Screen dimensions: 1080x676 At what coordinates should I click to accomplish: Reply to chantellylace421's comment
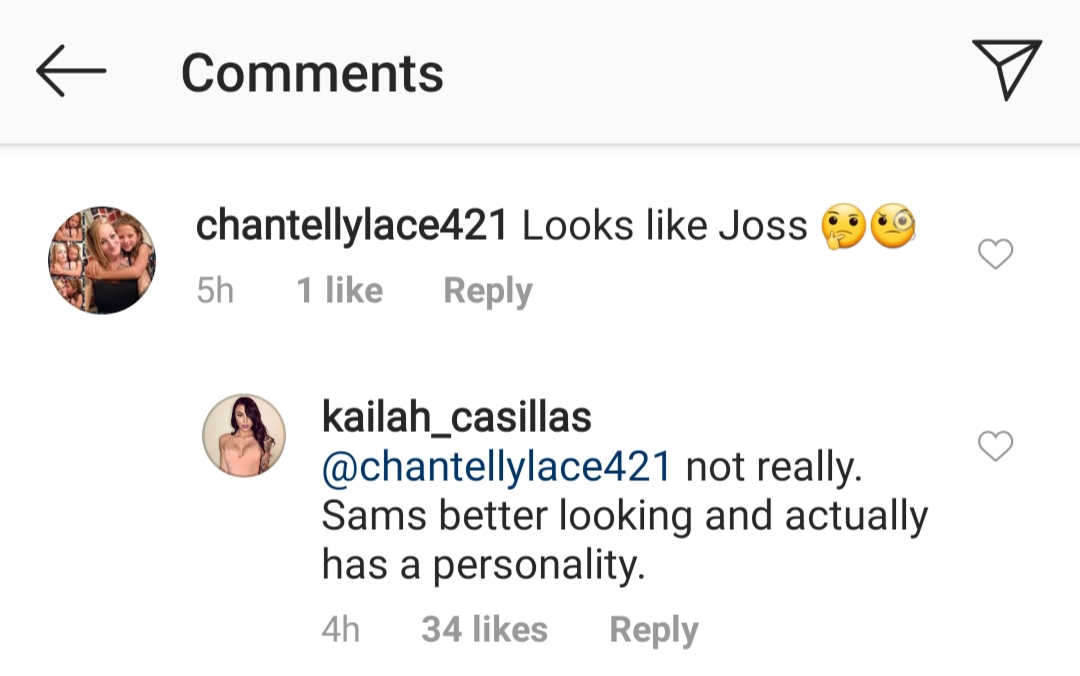(x=487, y=291)
